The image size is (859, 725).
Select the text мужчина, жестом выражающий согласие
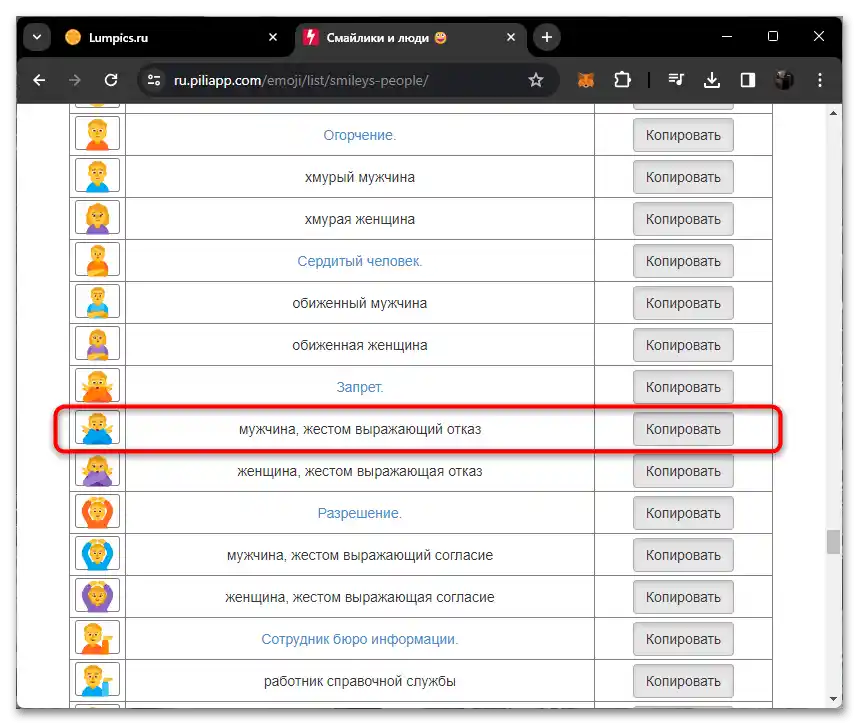pos(359,555)
